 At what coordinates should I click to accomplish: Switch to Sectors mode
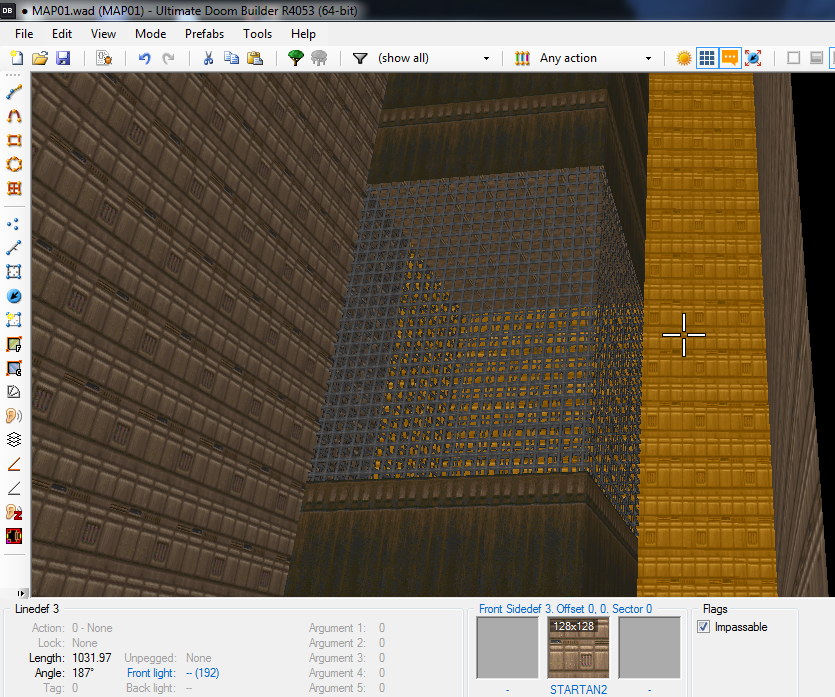click(x=14, y=272)
